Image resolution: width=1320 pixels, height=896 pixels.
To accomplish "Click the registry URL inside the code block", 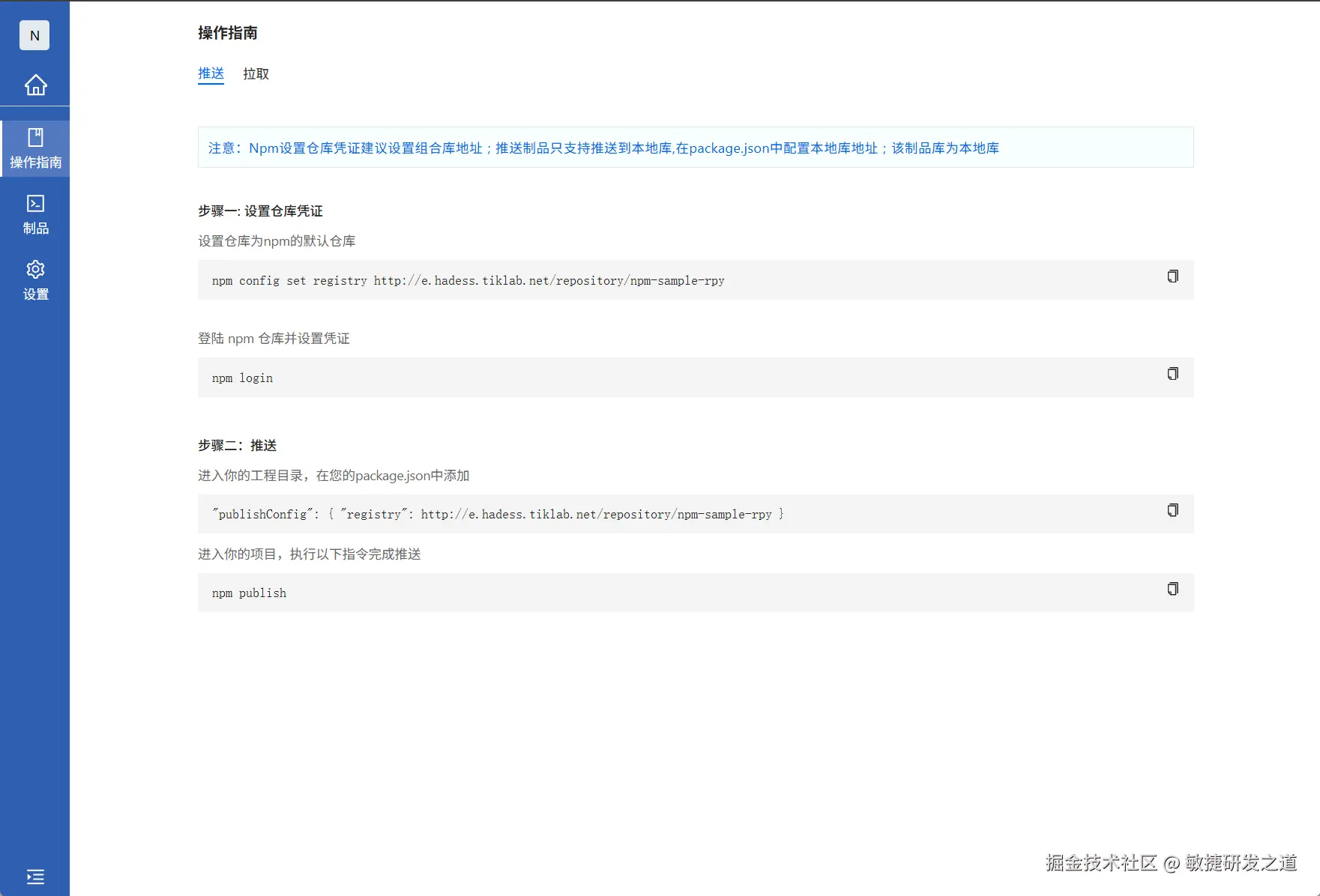I will click(548, 280).
